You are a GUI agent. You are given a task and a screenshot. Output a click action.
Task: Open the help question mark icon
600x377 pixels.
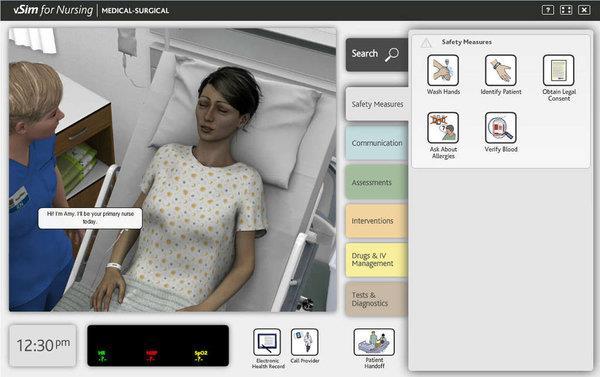[x=548, y=10]
